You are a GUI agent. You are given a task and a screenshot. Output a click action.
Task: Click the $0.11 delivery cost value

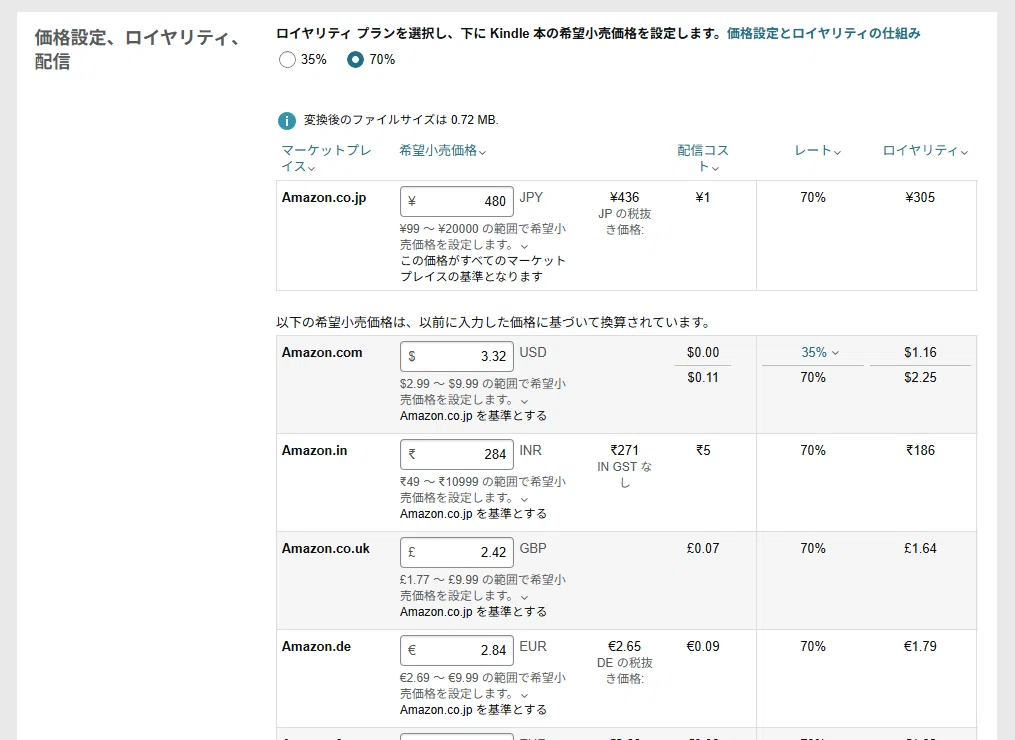[x=703, y=377]
